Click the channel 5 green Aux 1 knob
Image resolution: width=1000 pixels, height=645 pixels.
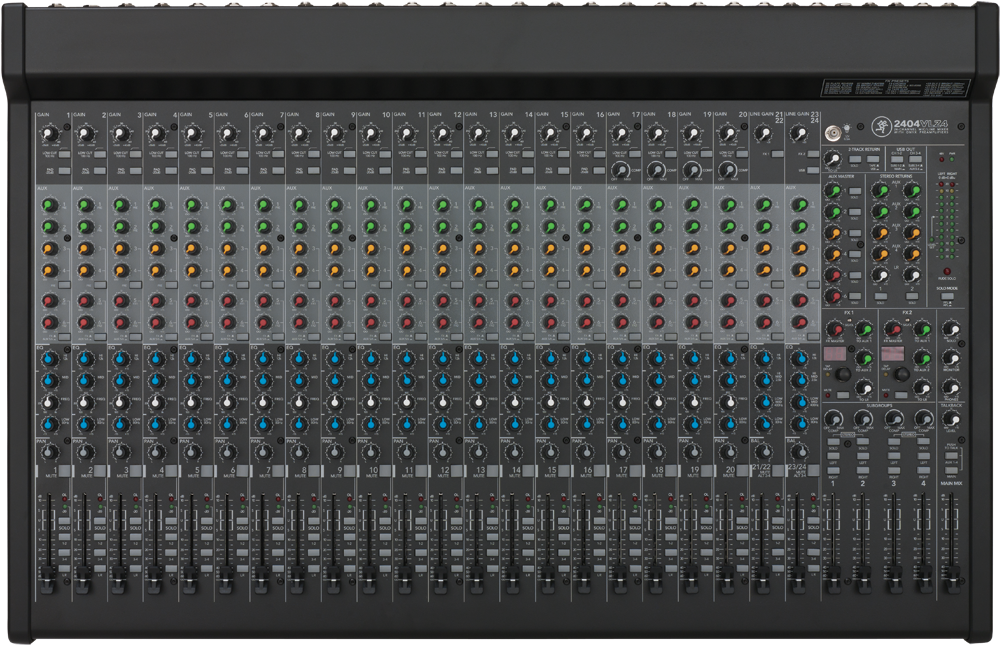(190, 205)
